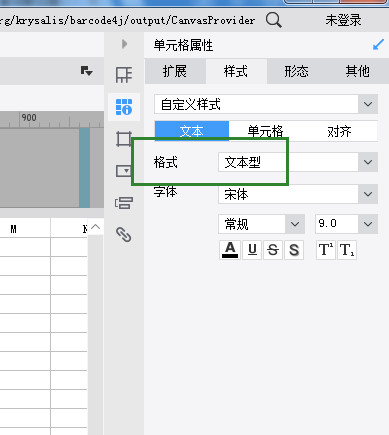Viewport: 389px width, 435px height.
Task: Open the 自定义样式 dropdown
Action: click(266, 104)
